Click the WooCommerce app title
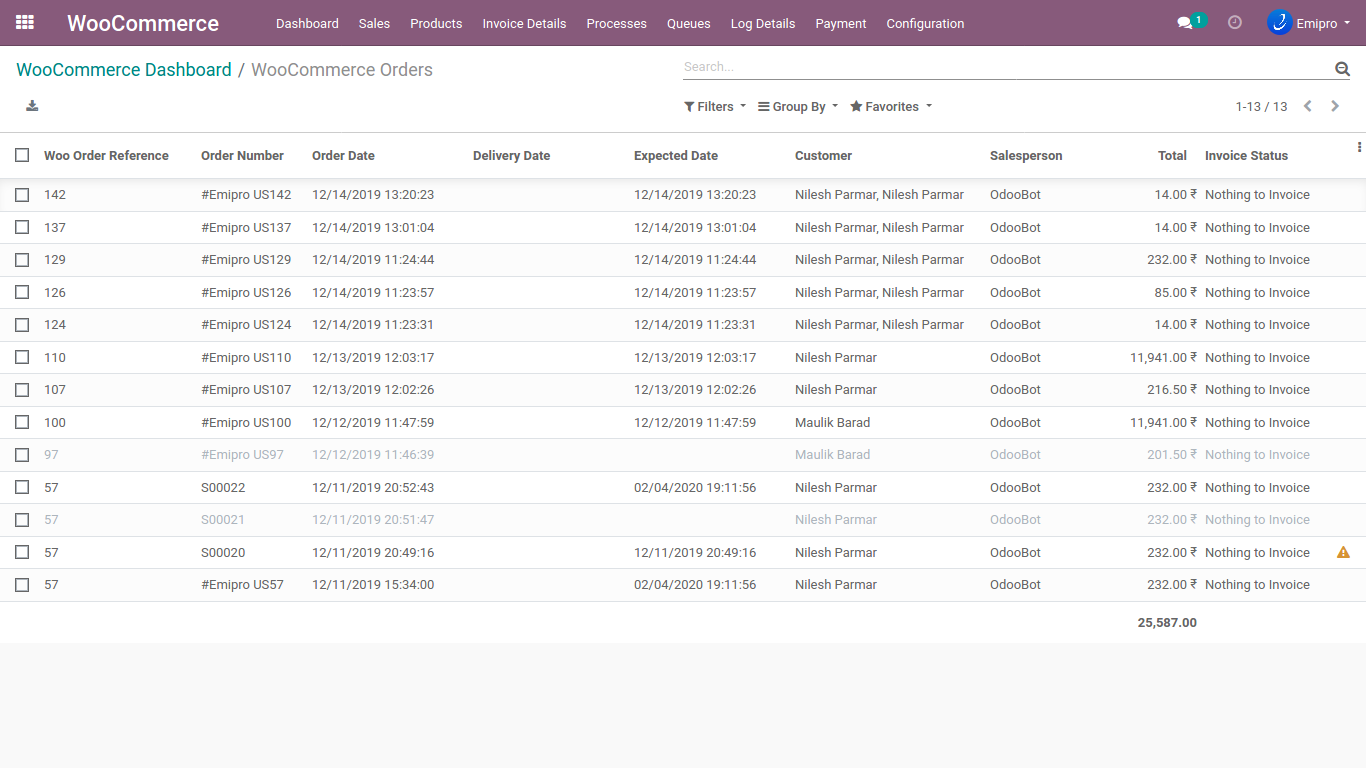The height and width of the screenshot is (768, 1366). 143,23
